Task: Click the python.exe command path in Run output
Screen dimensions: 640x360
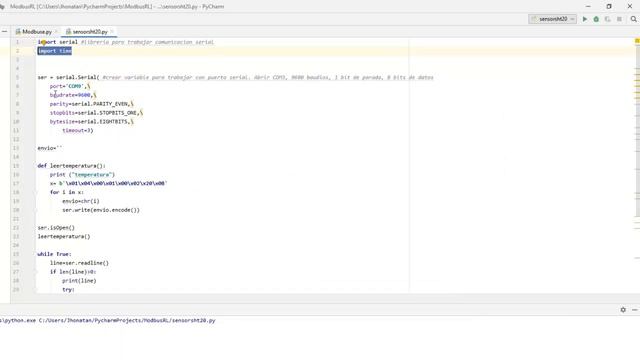Action: 108,320
